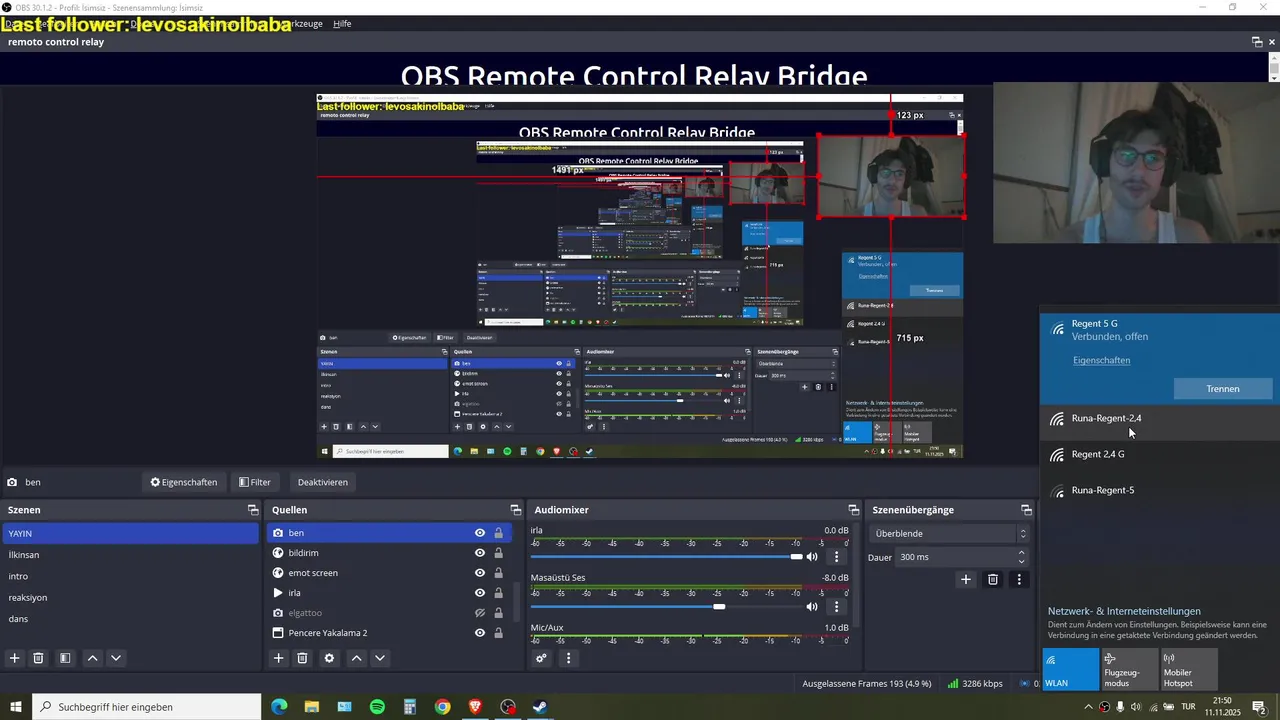Open Netzwerk- & Interneteinstellungen link
Viewport: 1280px width, 720px height.
coord(1124,611)
